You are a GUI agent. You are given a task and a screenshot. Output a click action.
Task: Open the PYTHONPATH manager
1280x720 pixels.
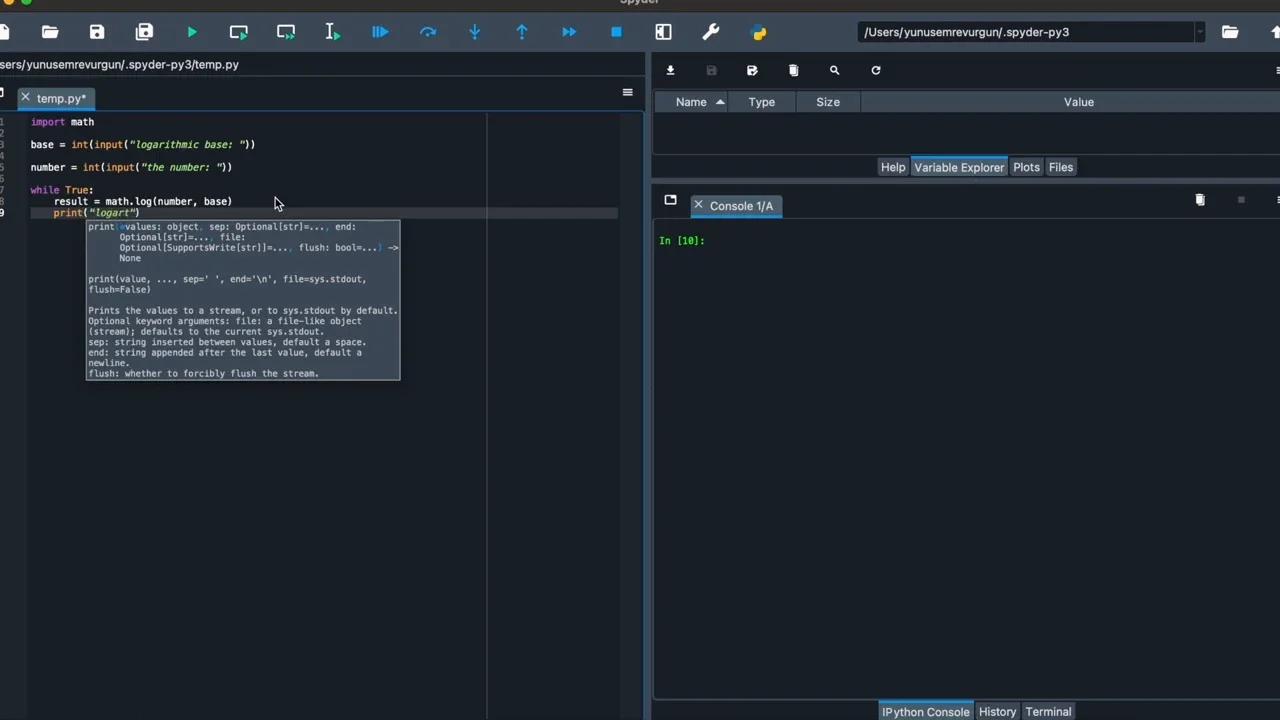click(x=759, y=32)
